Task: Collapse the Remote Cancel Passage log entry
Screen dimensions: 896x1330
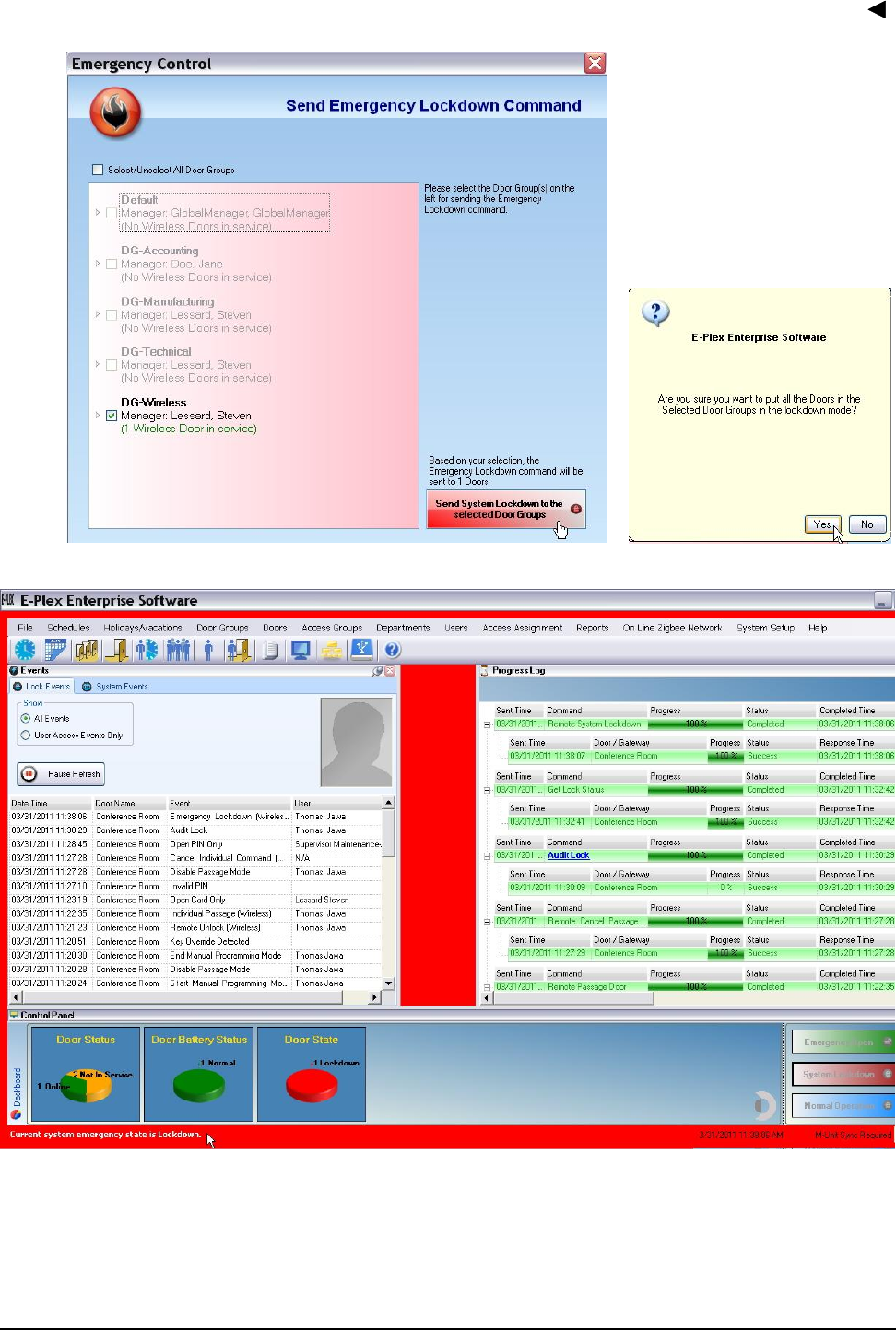Action: 488,921
